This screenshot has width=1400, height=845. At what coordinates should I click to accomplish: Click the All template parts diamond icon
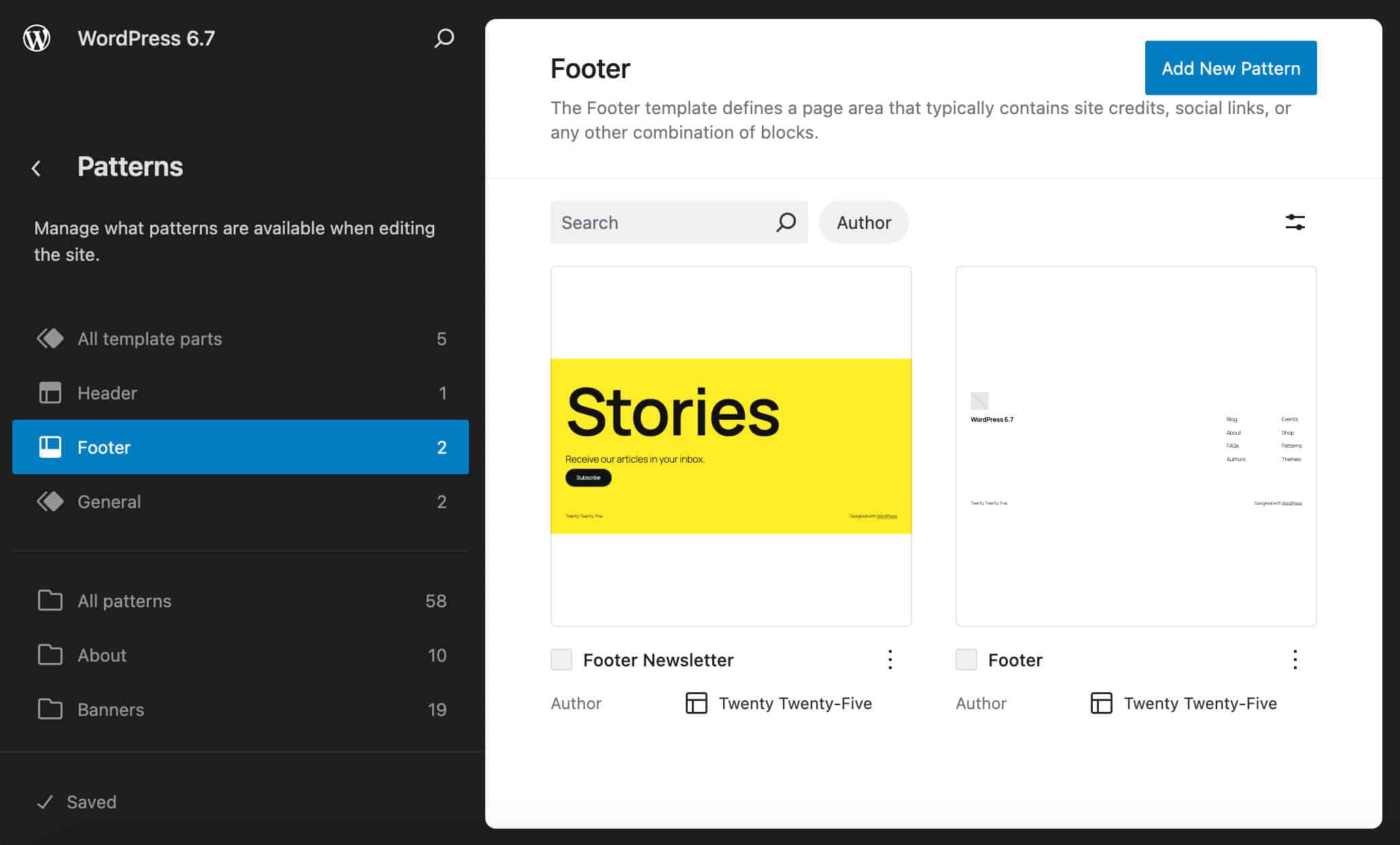coord(50,338)
